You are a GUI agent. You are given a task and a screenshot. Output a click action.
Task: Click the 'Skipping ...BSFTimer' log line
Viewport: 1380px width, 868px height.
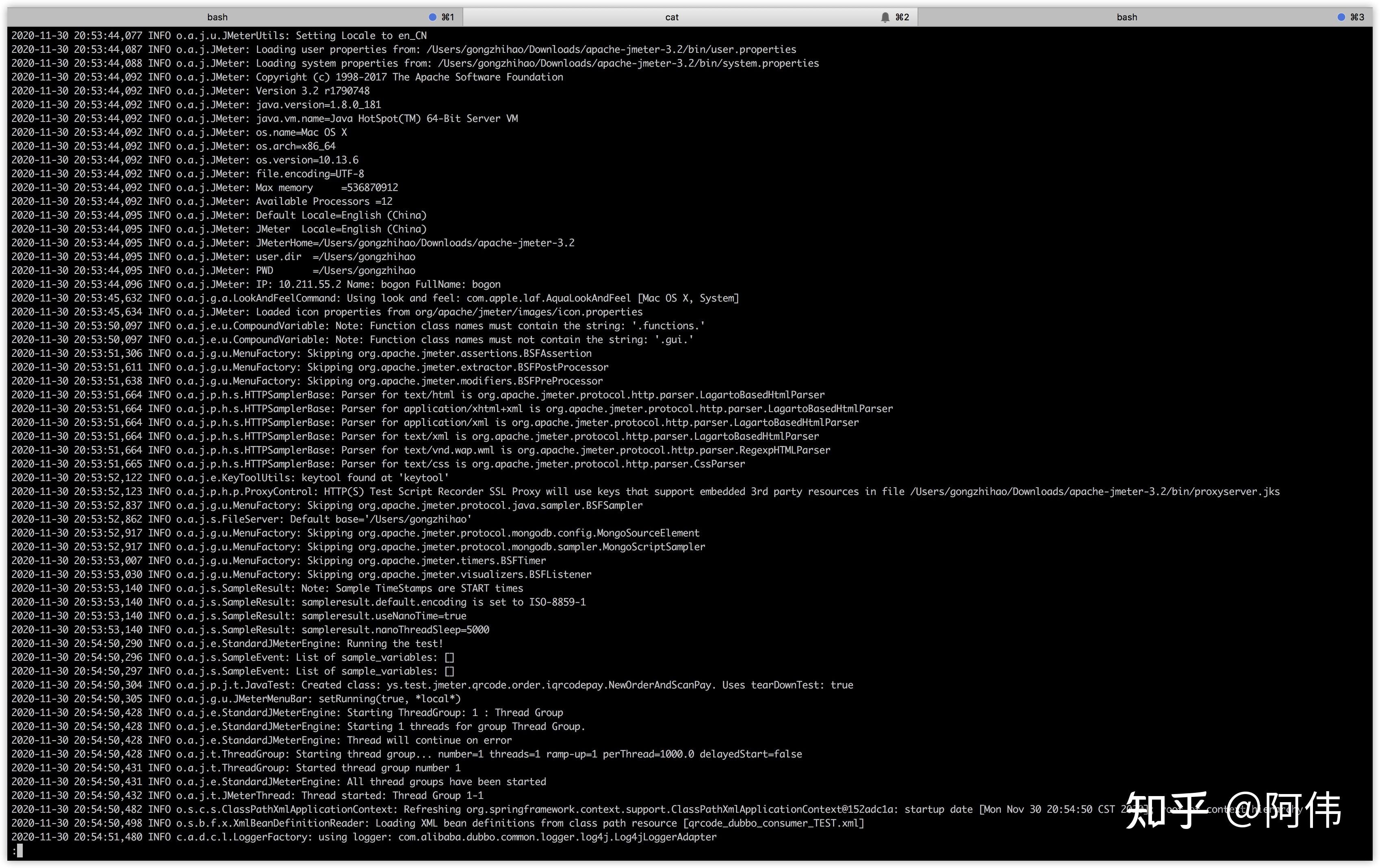point(278,561)
